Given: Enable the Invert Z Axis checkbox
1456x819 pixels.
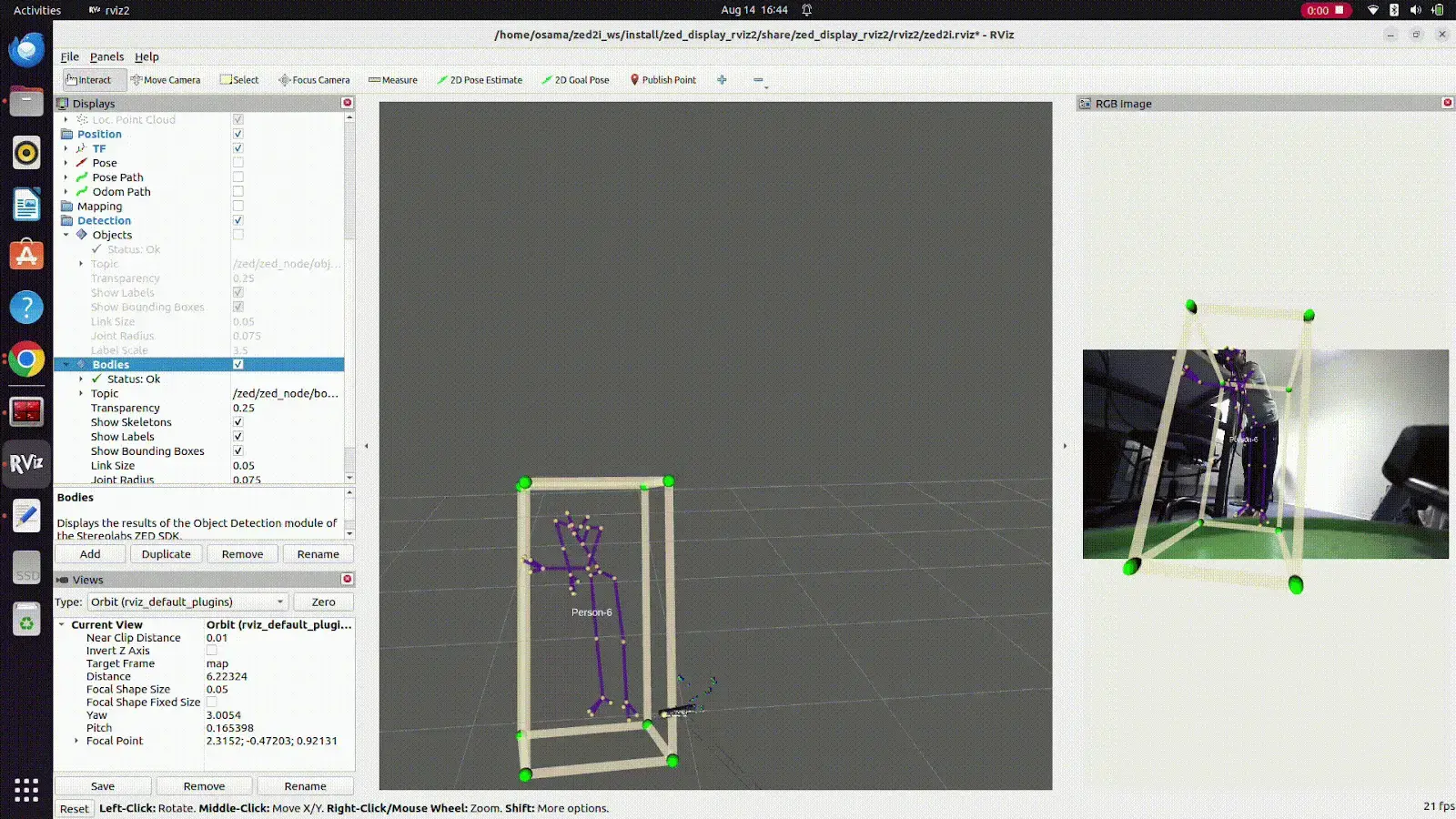Looking at the screenshot, I should (212, 651).
